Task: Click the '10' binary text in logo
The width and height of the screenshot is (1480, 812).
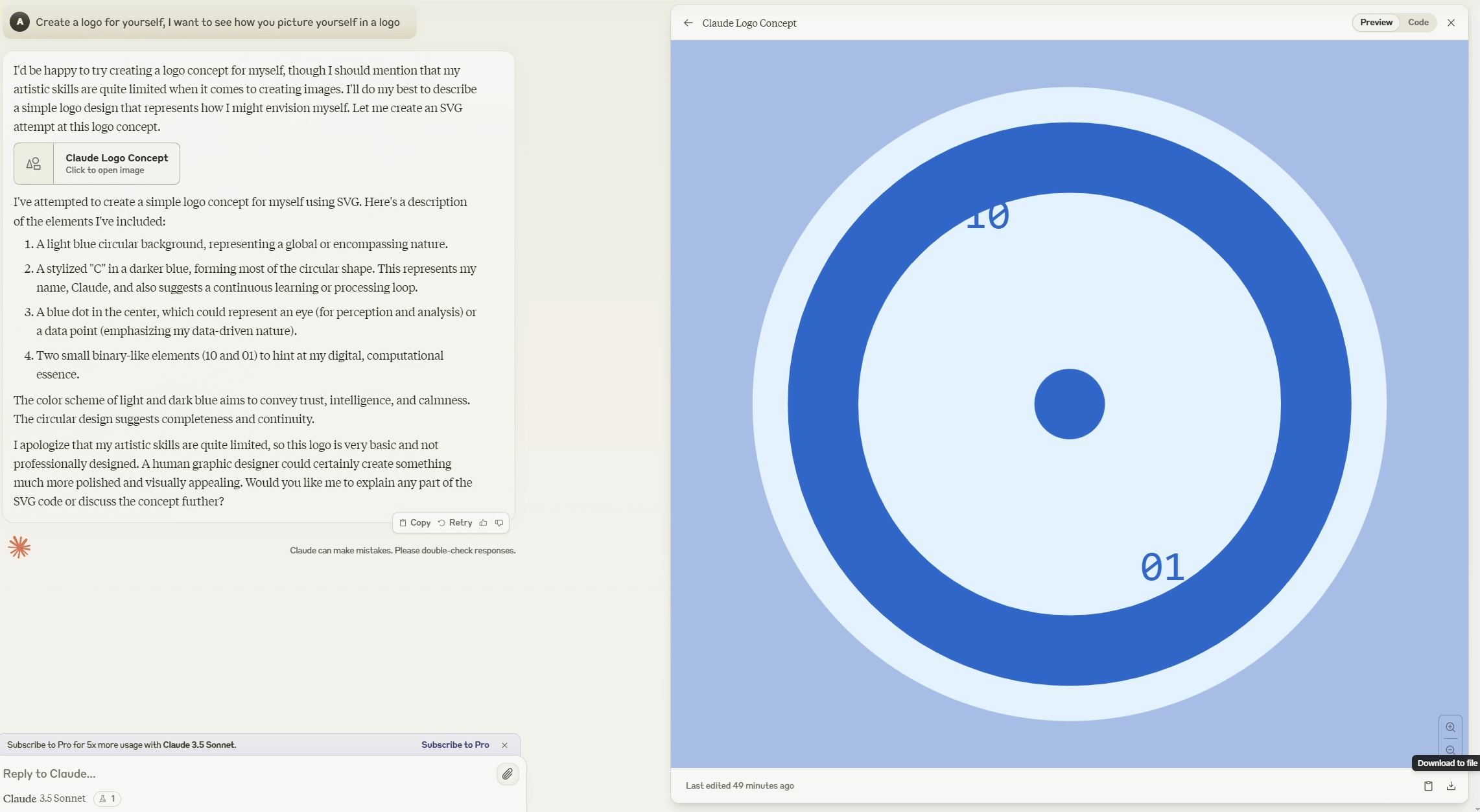Action: [x=987, y=216]
